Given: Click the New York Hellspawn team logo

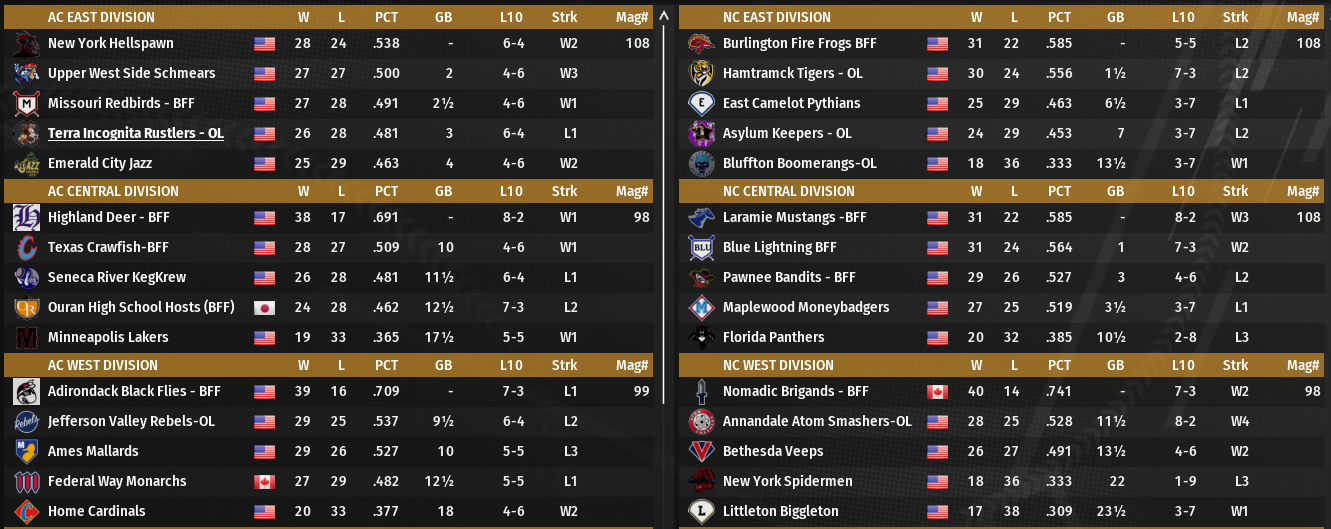Looking at the screenshot, I should pos(26,44).
